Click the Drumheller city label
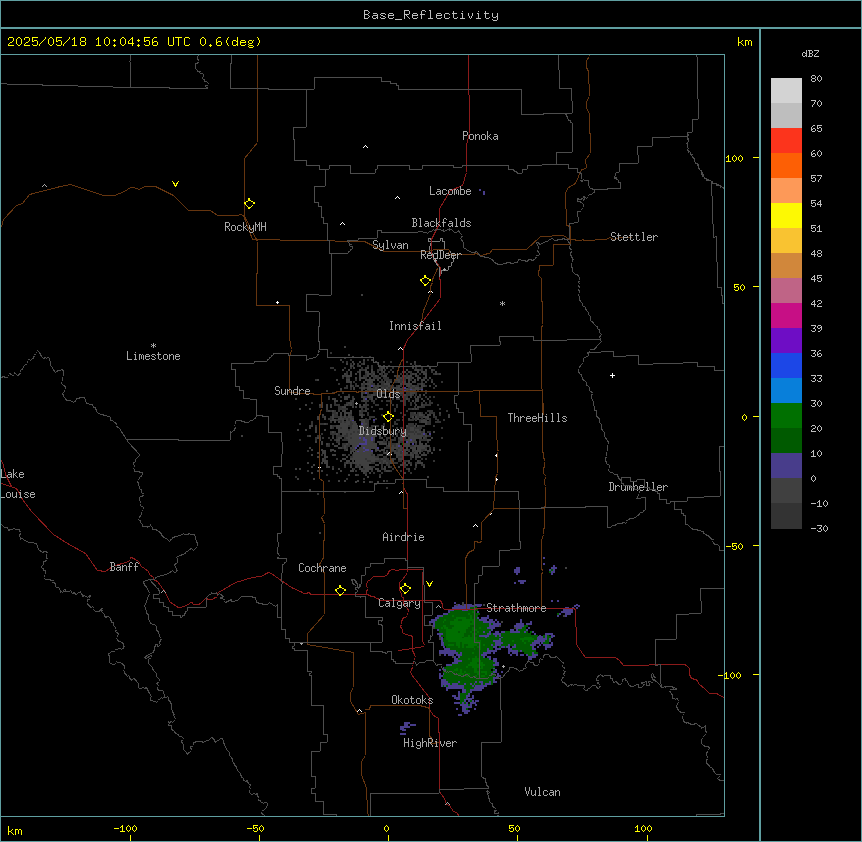 [638, 487]
